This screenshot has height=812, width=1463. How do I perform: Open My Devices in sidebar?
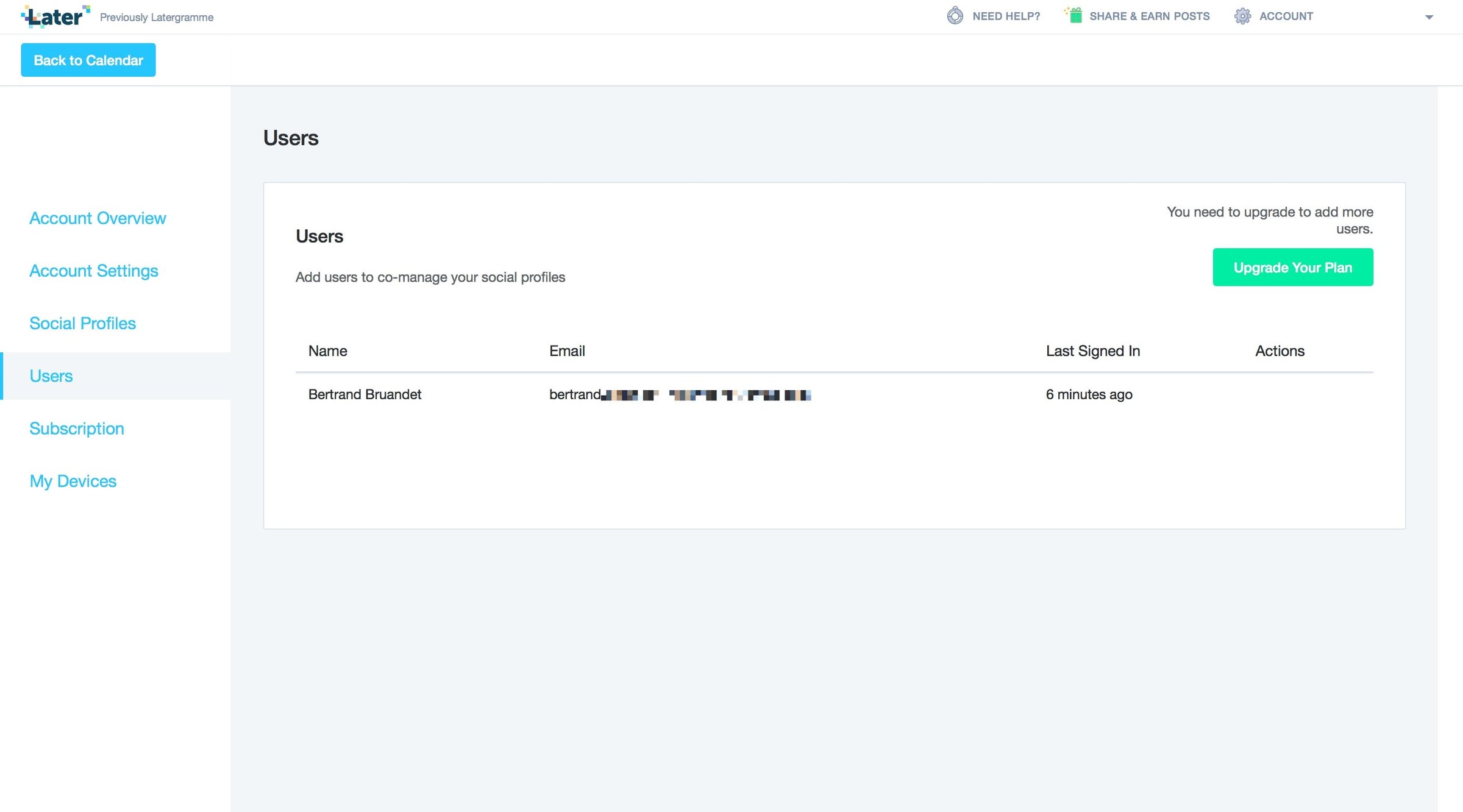point(73,481)
